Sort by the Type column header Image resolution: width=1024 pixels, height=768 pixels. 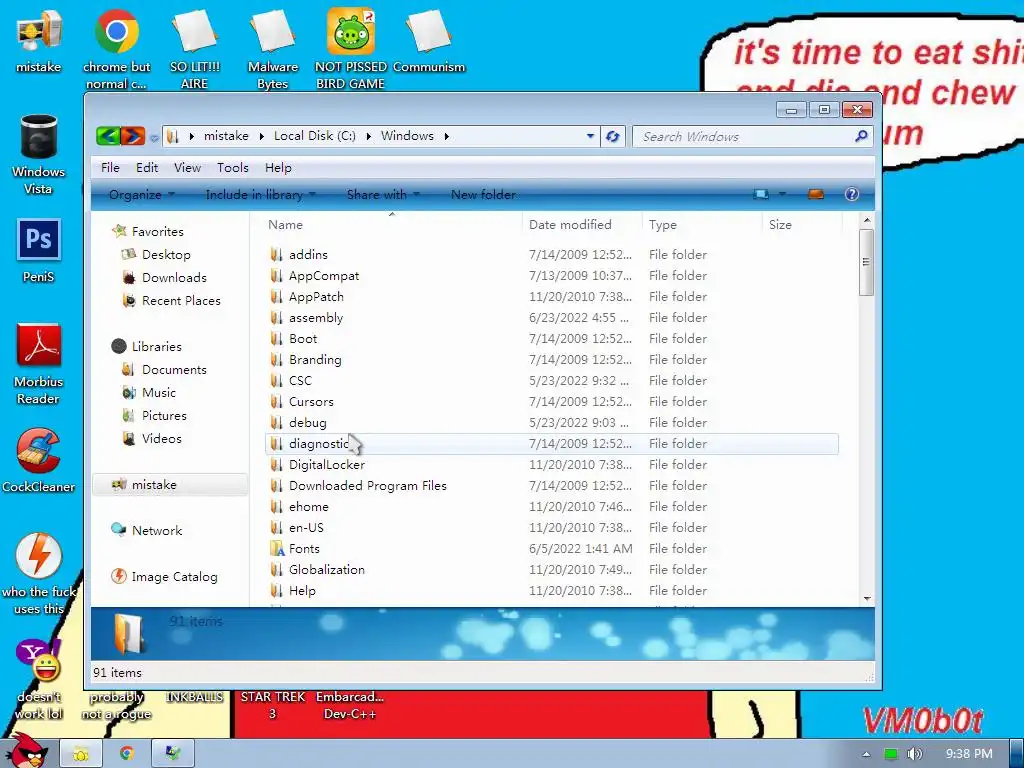point(702,225)
